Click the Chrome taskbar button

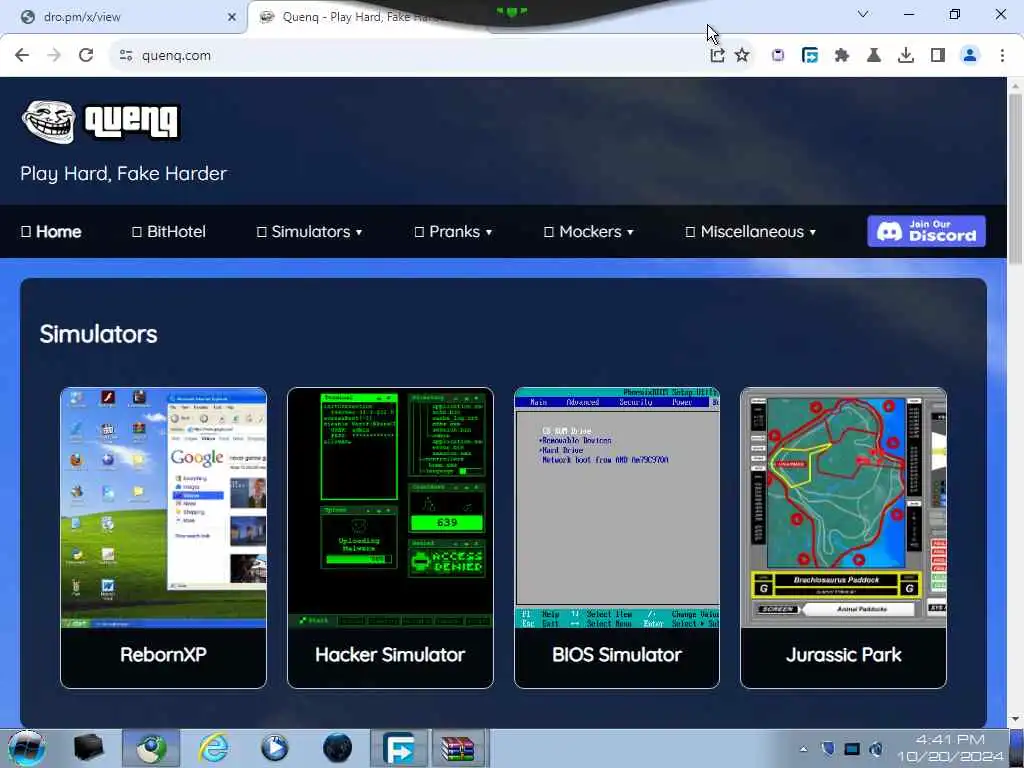151,748
